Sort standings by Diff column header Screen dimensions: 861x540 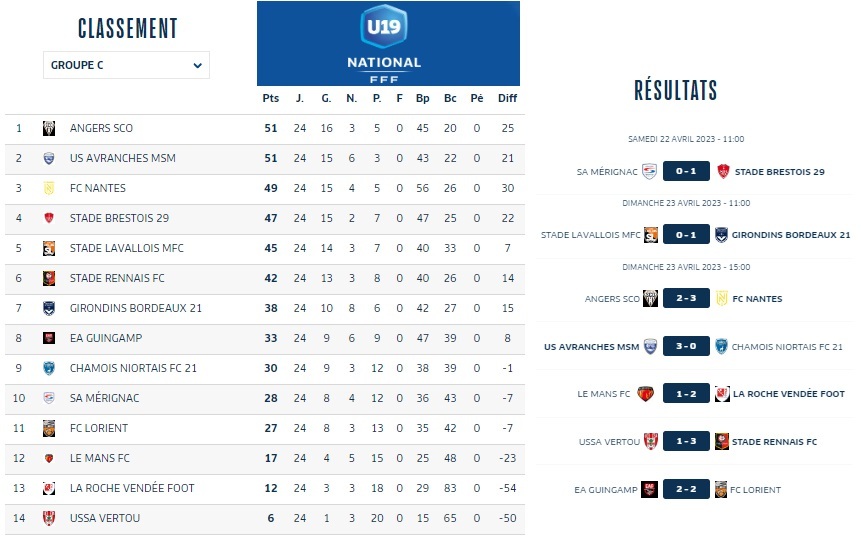pos(507,98)
